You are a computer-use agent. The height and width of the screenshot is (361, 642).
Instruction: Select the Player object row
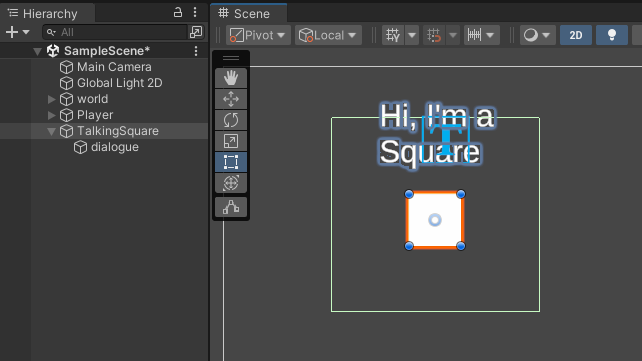pyautogui.click(x=104, y=115)
